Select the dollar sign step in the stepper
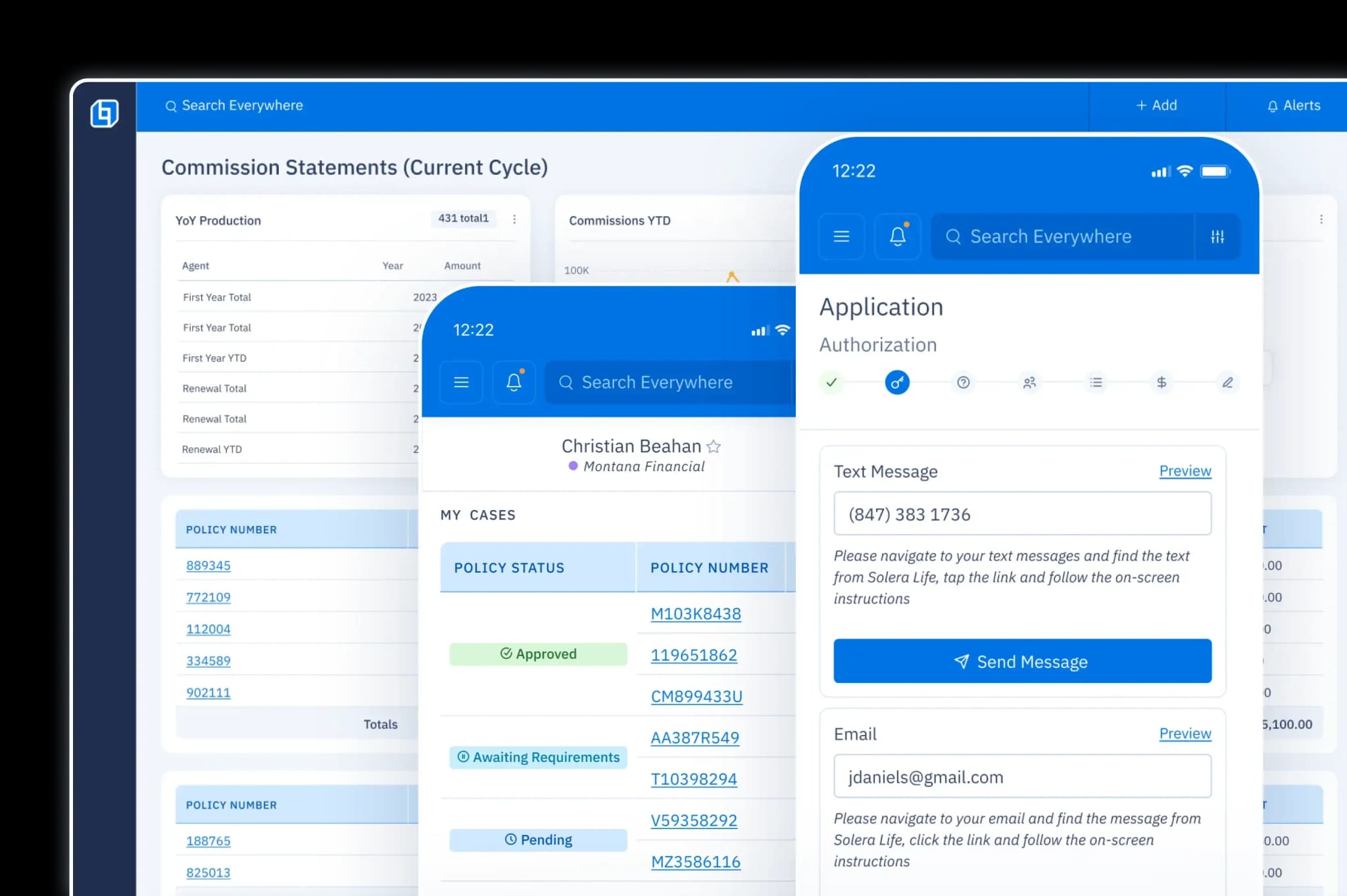1347x896 pixels. [1162, 382]
